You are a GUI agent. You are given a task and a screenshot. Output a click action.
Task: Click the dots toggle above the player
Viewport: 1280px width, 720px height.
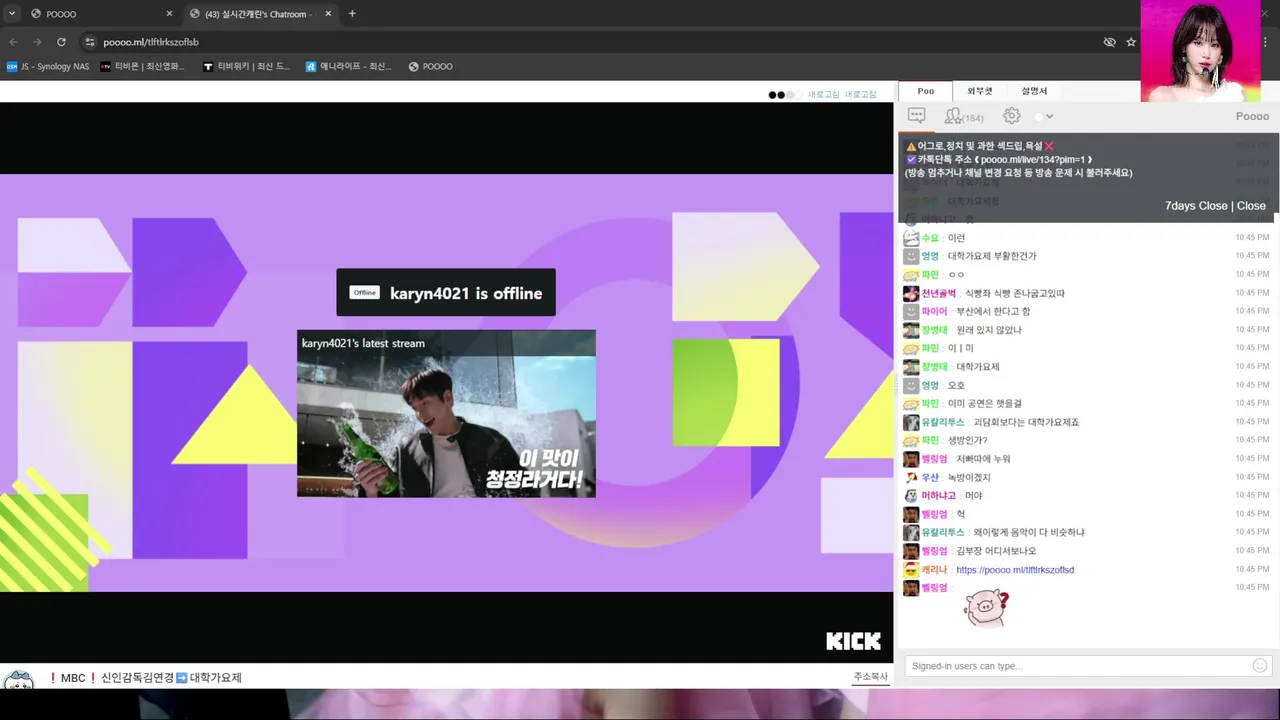pos(783,95)
